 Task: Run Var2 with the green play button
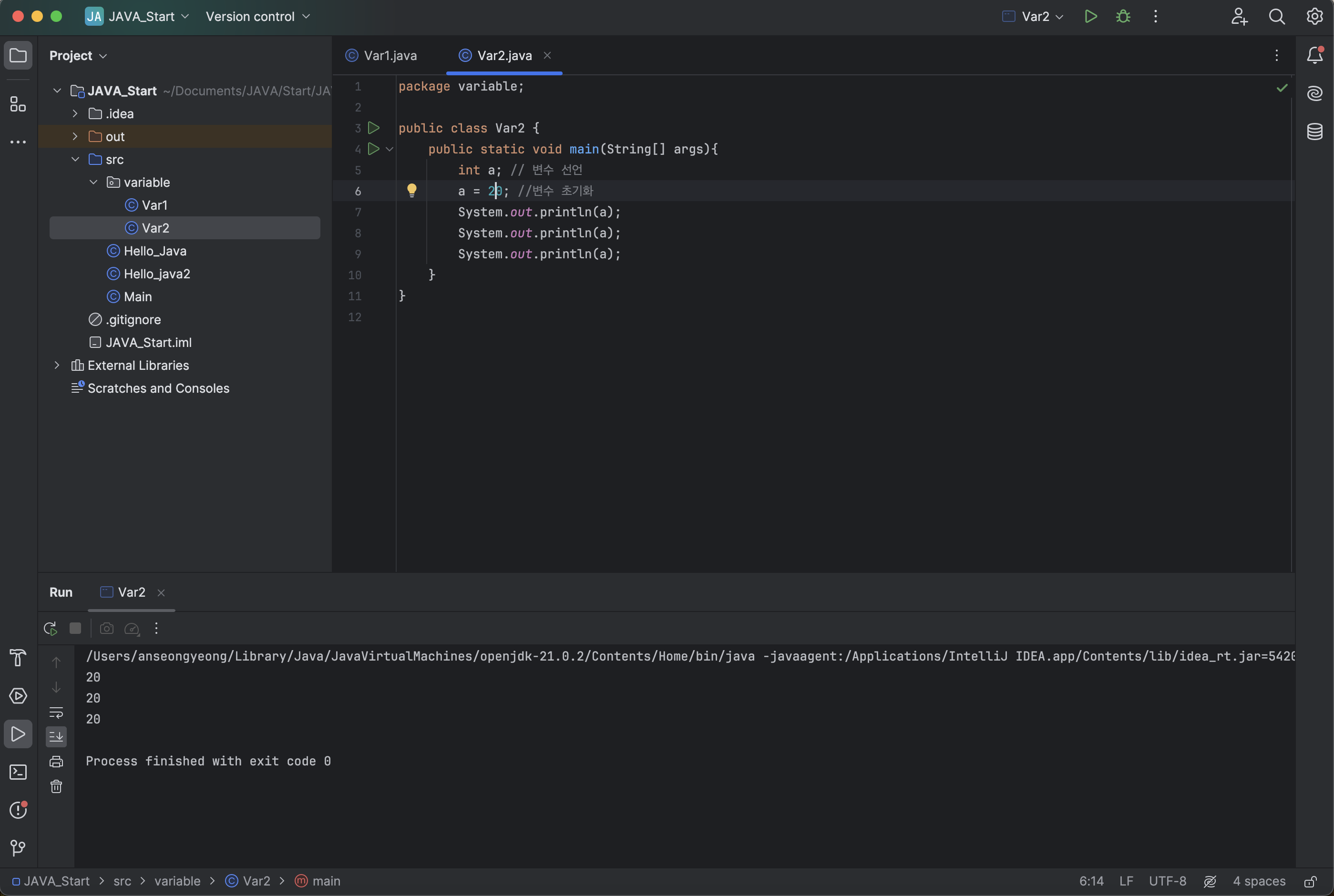click(x=1090, y=16)
